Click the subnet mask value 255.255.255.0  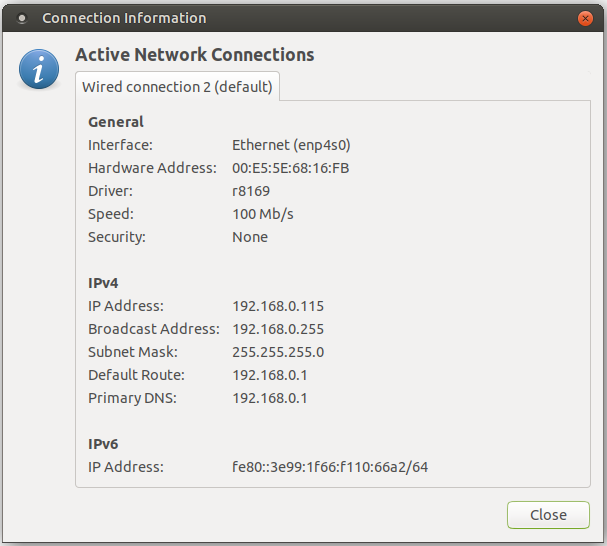click(278, 352)
